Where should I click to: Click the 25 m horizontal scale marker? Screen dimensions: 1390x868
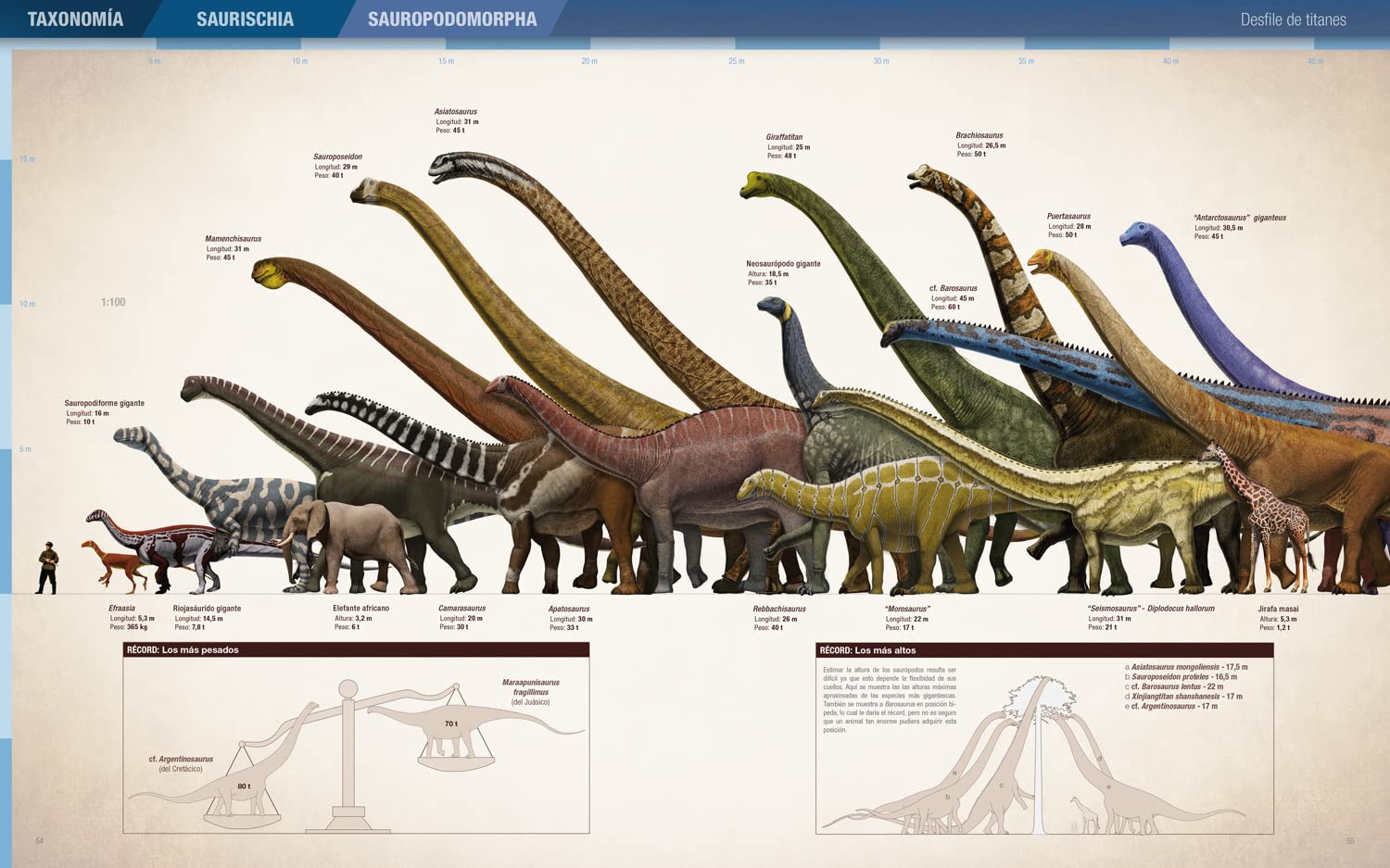(x=736, y=61)
